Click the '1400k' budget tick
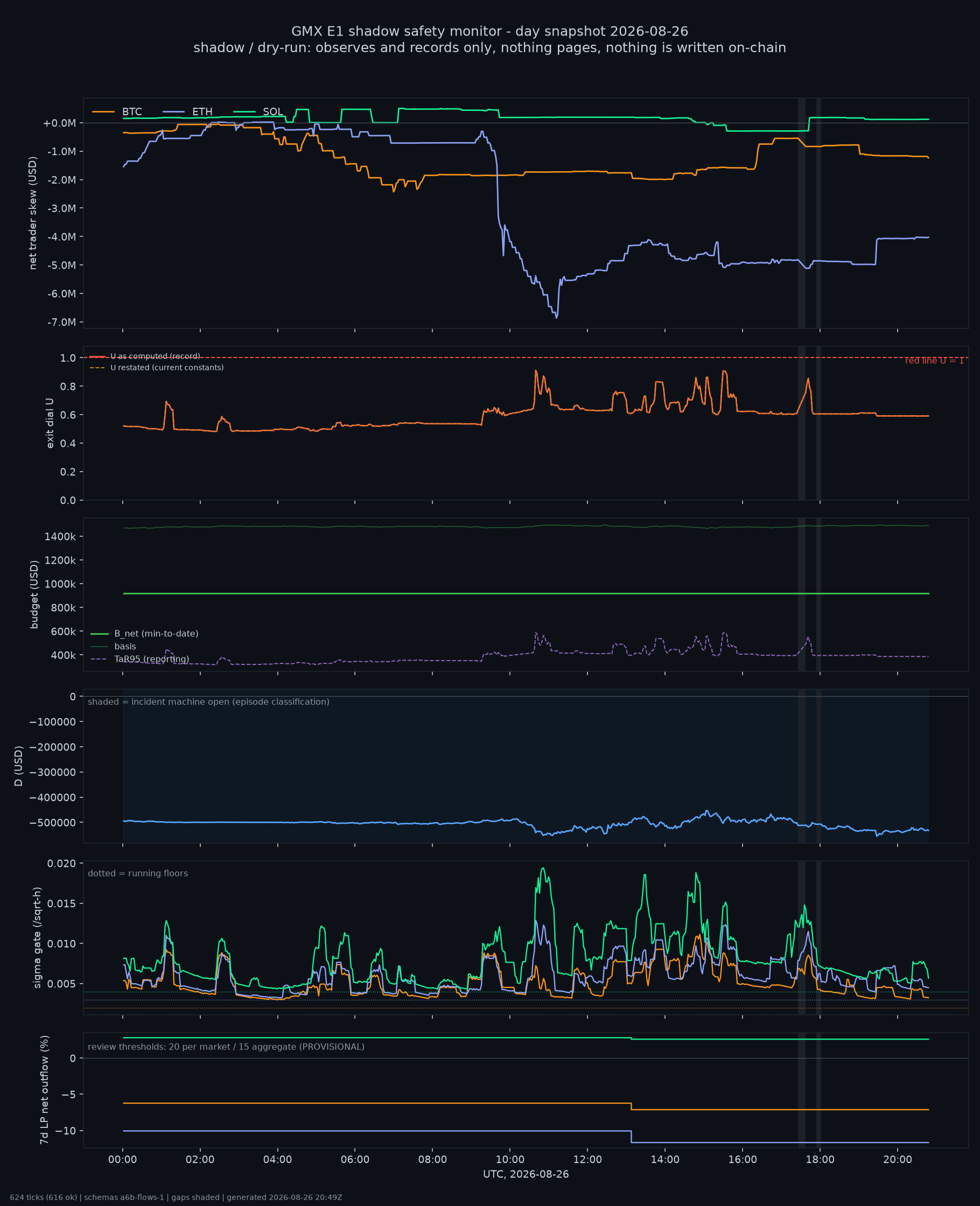The width and height of the screenshot is (980, 1206). click(60, 536)
